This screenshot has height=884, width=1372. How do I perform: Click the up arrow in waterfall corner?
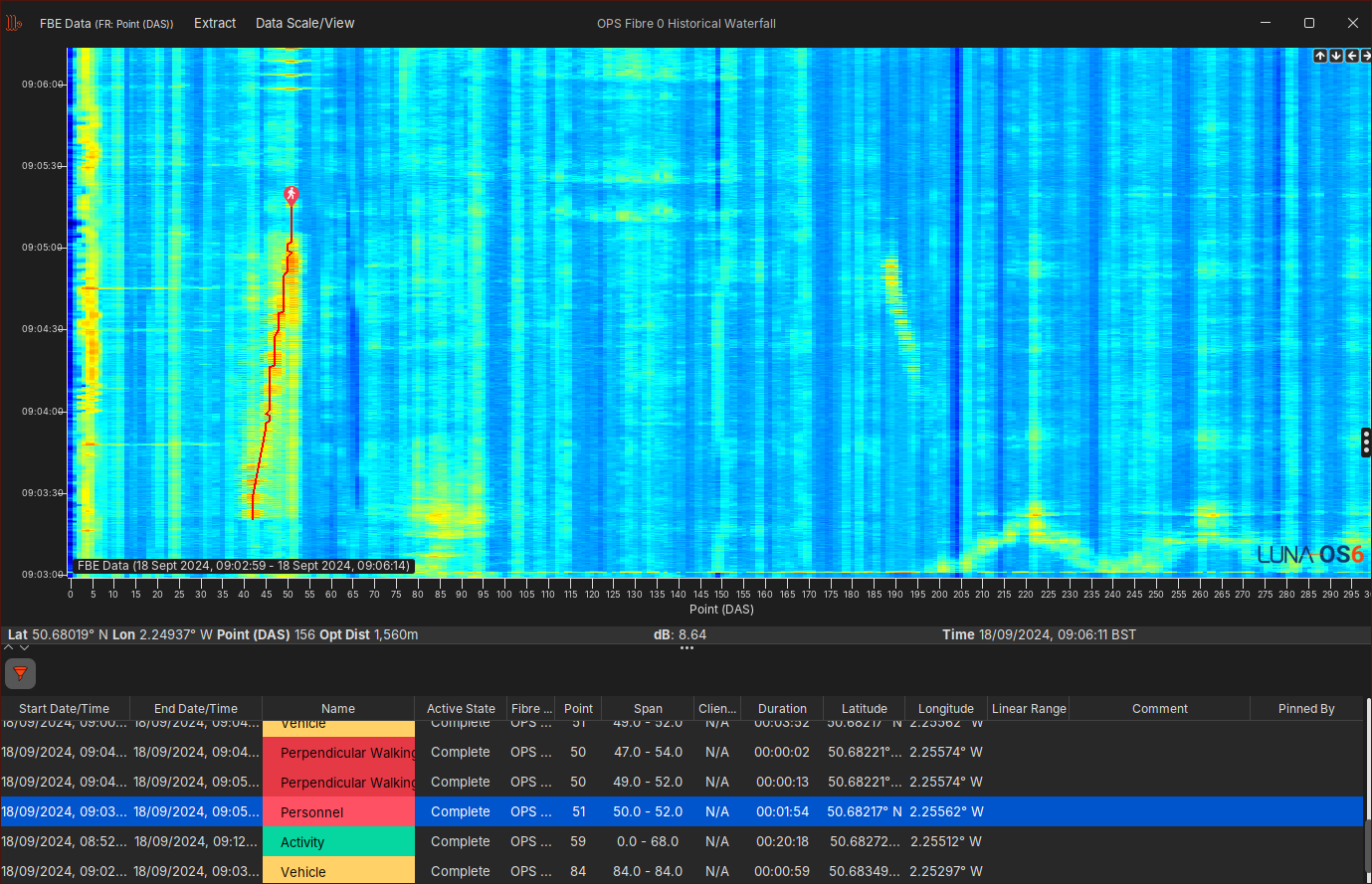pos(1320,56)
